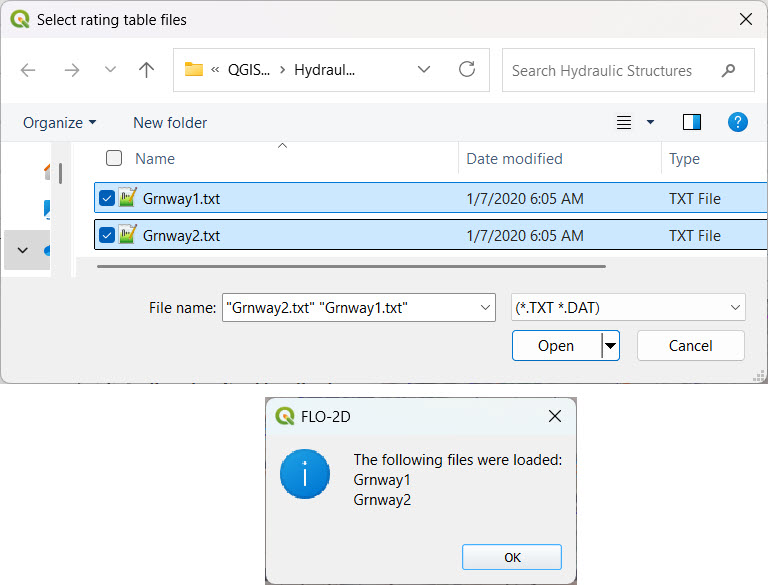Refresh the folder contents

pyautogui.click(x=466, y=70)
